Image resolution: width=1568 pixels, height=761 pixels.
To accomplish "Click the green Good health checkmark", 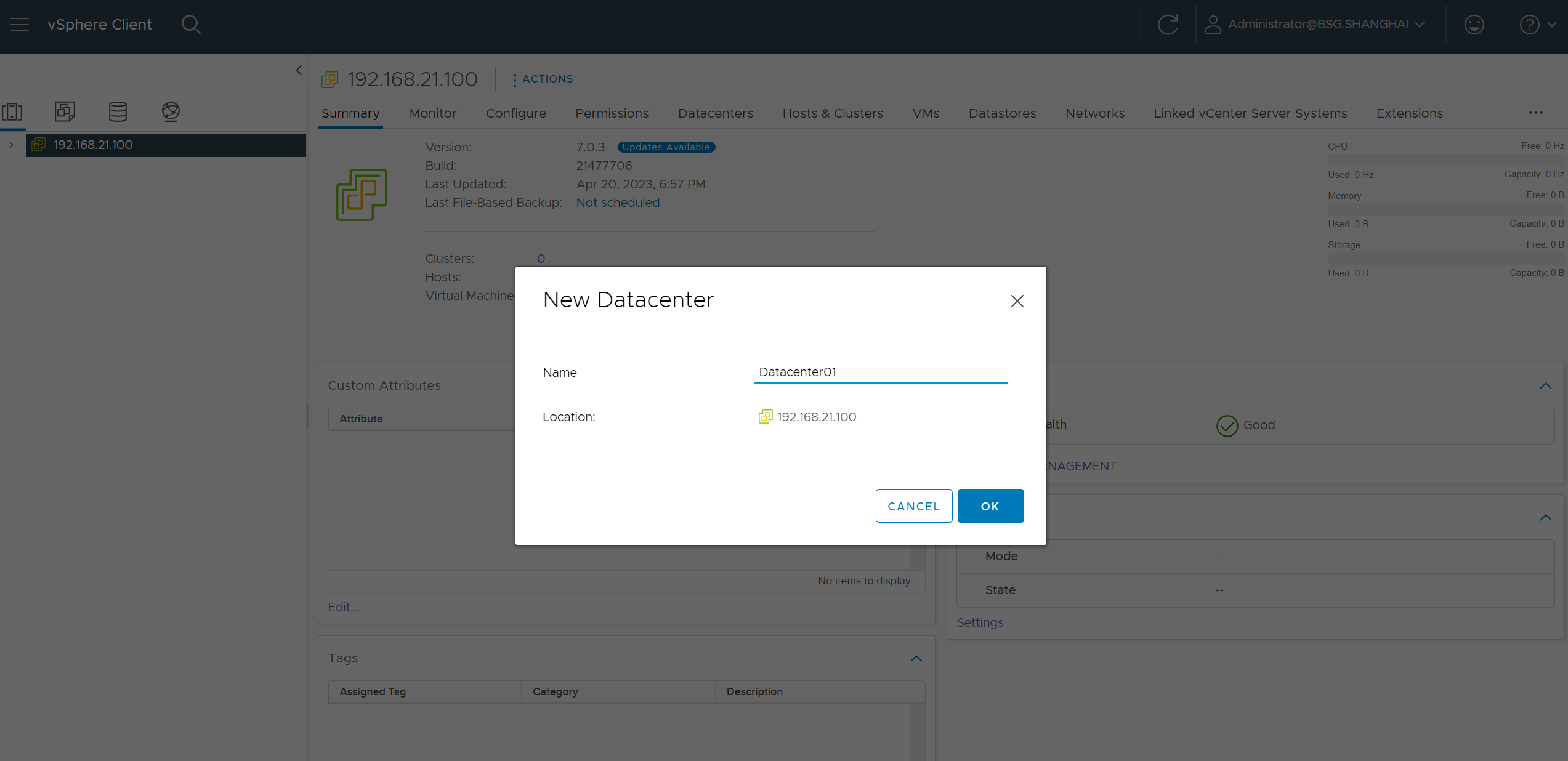I will 1227,425.
